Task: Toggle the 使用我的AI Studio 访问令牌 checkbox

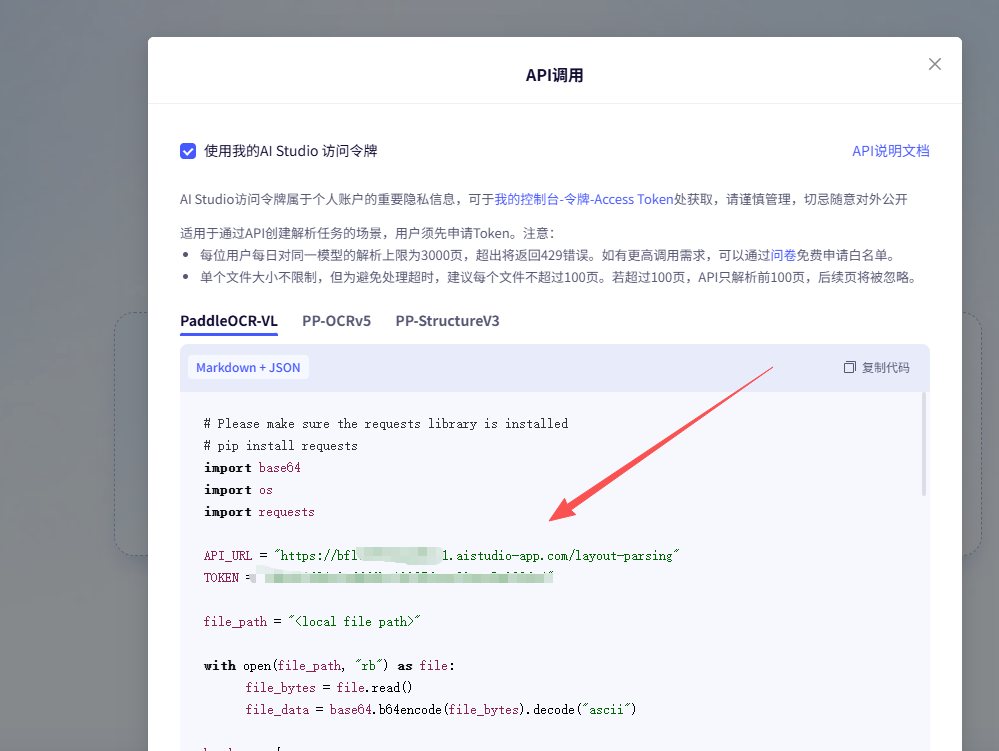Action: pos(188,151)
